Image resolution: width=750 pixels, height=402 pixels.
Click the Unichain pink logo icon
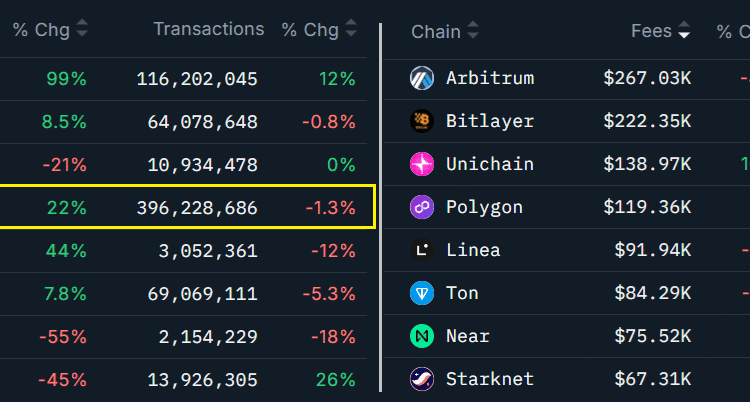422,164
